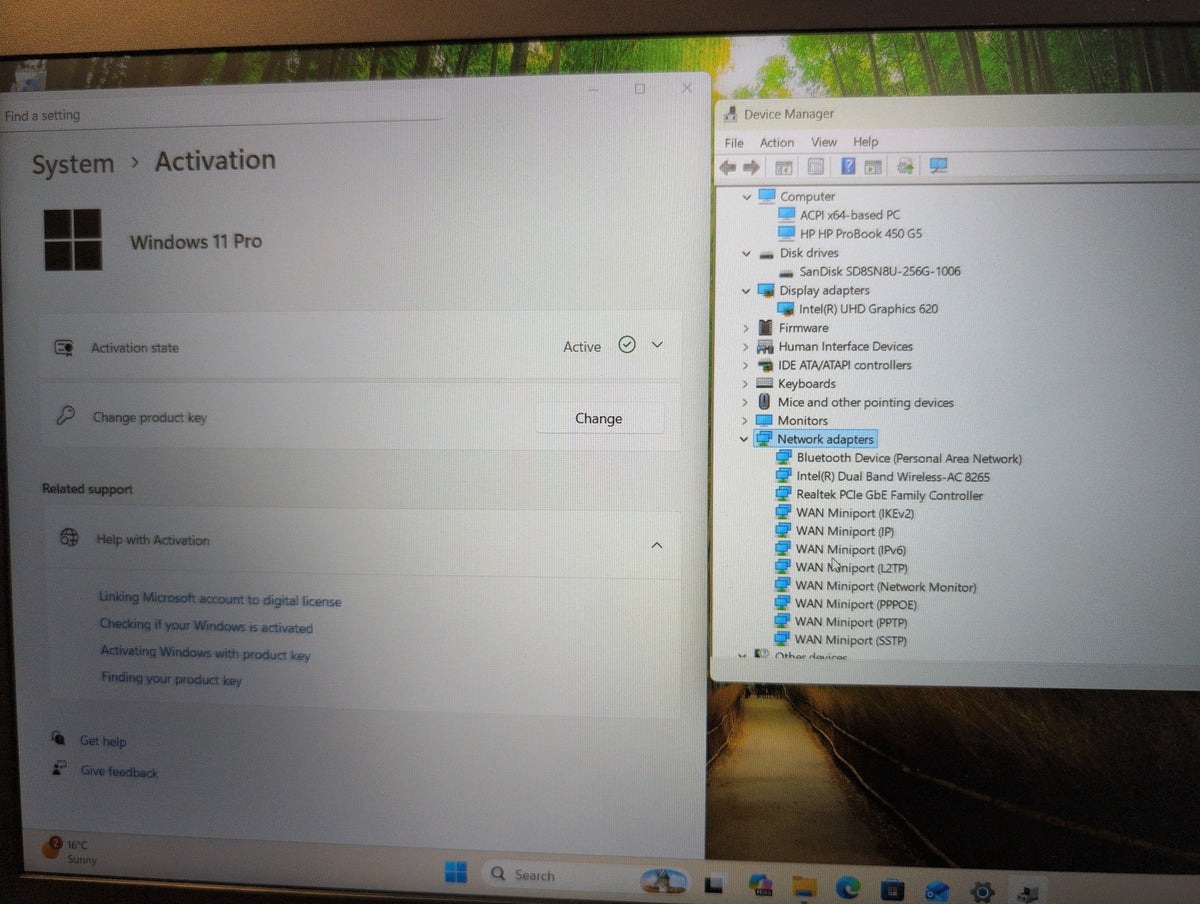Screen dimensions: 1200x904
Task: Click the globe icon next to Help with Activation
Action: point(69,538)
